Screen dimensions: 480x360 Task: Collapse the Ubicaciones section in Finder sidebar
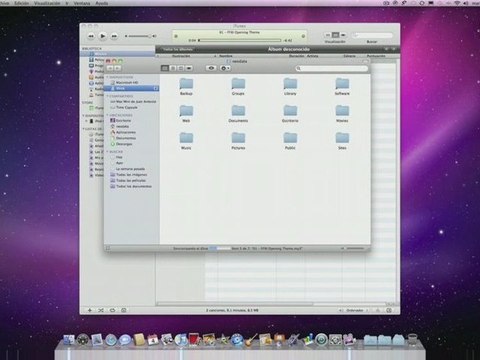(x=108, y=115)
